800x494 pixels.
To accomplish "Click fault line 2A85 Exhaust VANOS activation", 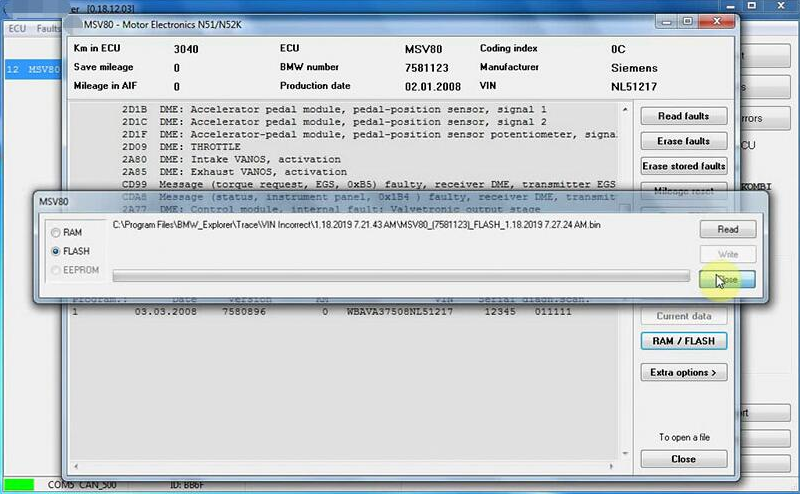I will pyautogui.click(x=234, y=172).
